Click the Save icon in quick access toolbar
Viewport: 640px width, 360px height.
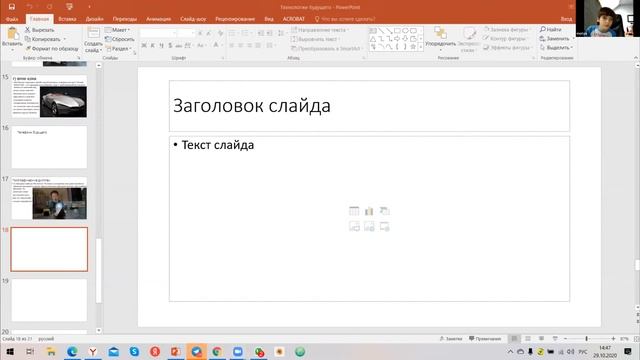[x=12, y=7]
